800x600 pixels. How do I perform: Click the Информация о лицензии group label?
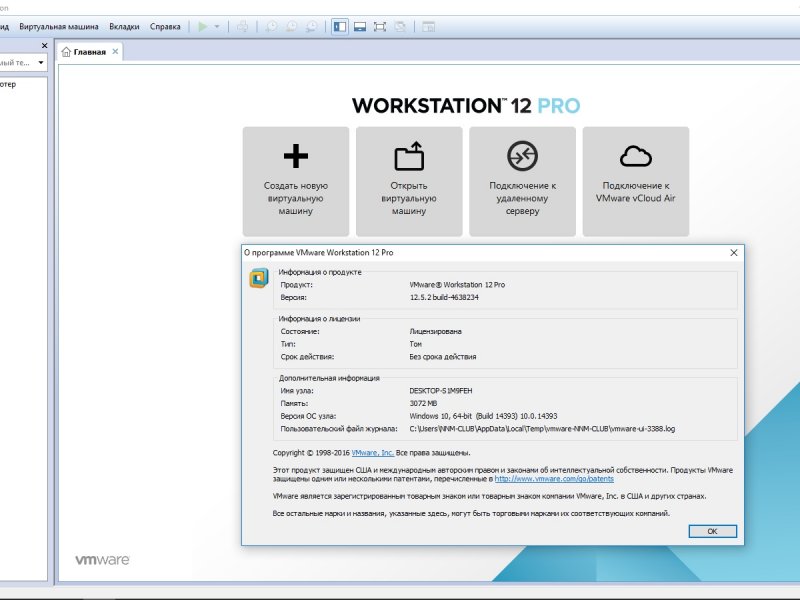pos(319,319)
